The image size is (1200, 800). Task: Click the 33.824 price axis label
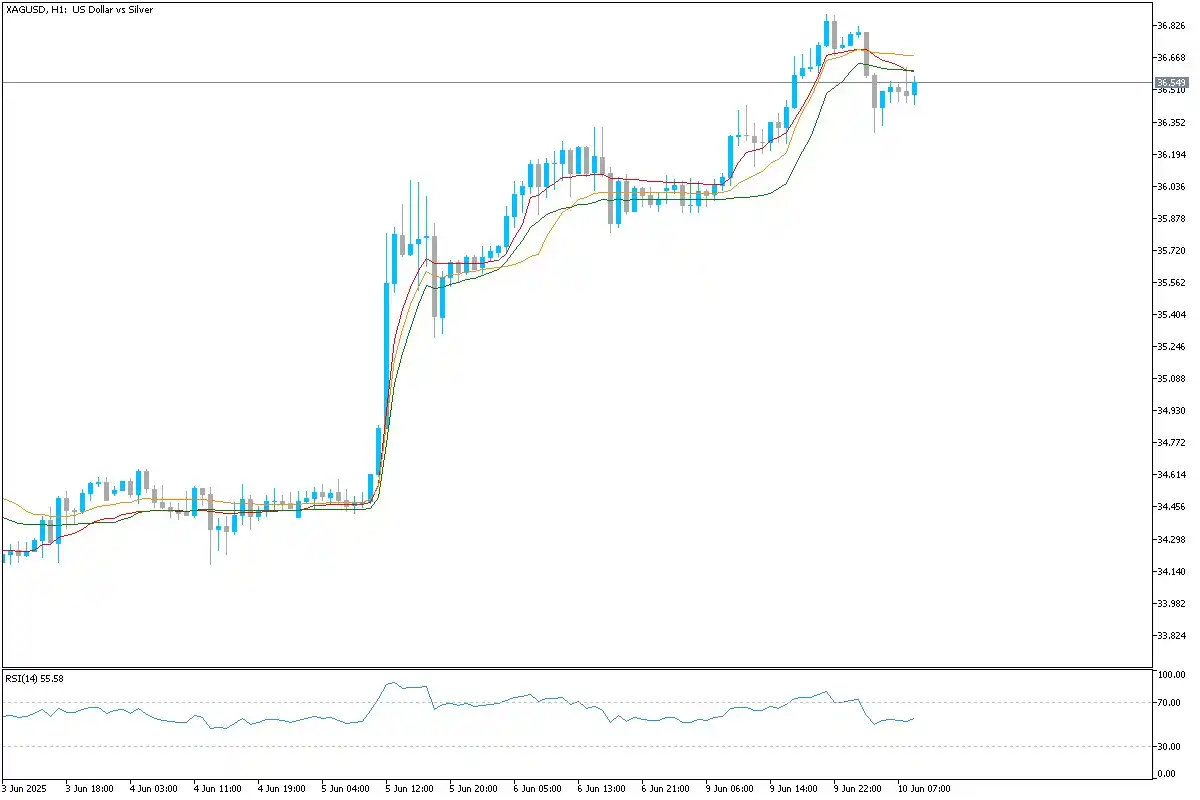click(x=1171, y=636)
